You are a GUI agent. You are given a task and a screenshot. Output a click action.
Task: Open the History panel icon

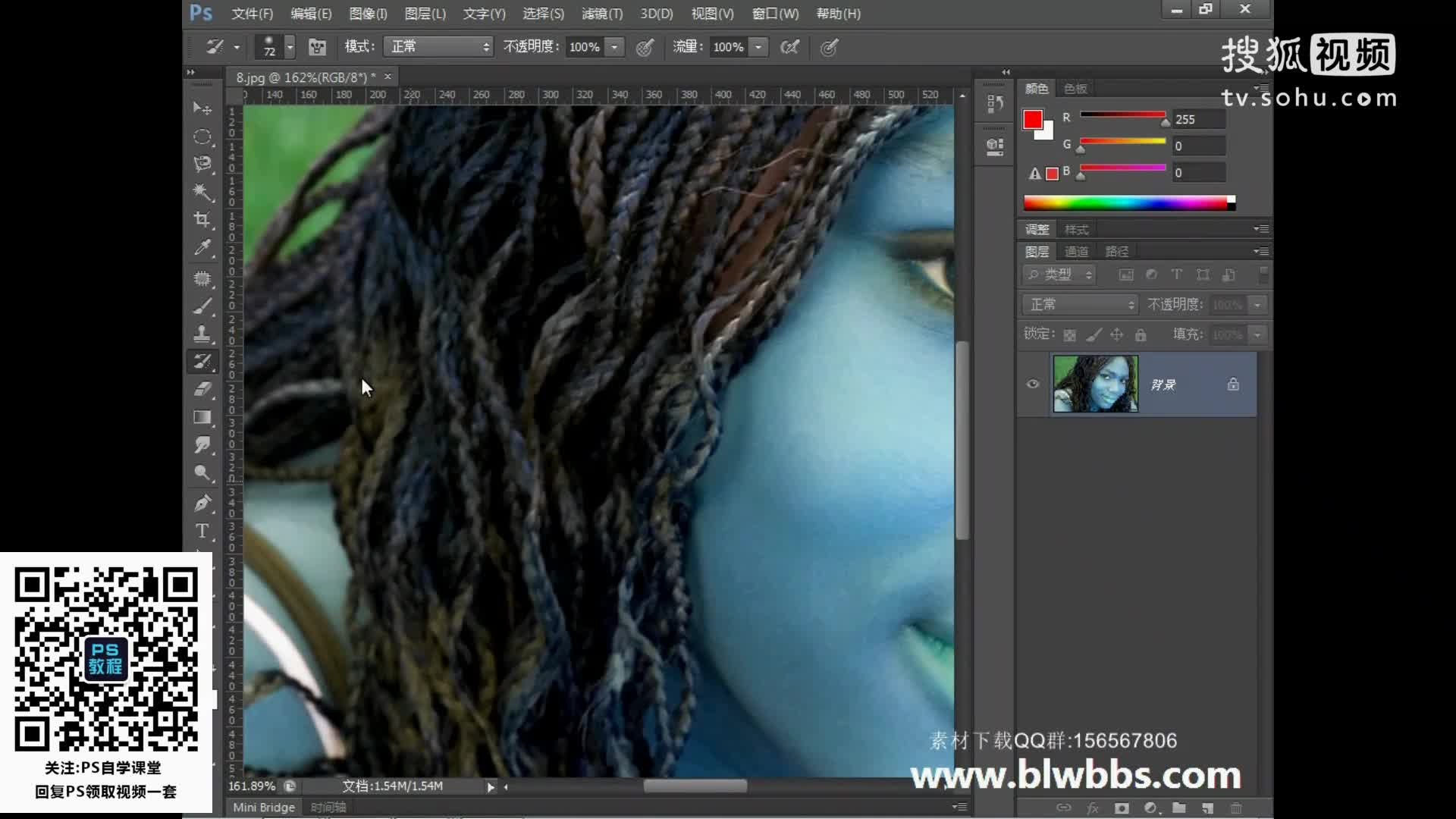995,104
